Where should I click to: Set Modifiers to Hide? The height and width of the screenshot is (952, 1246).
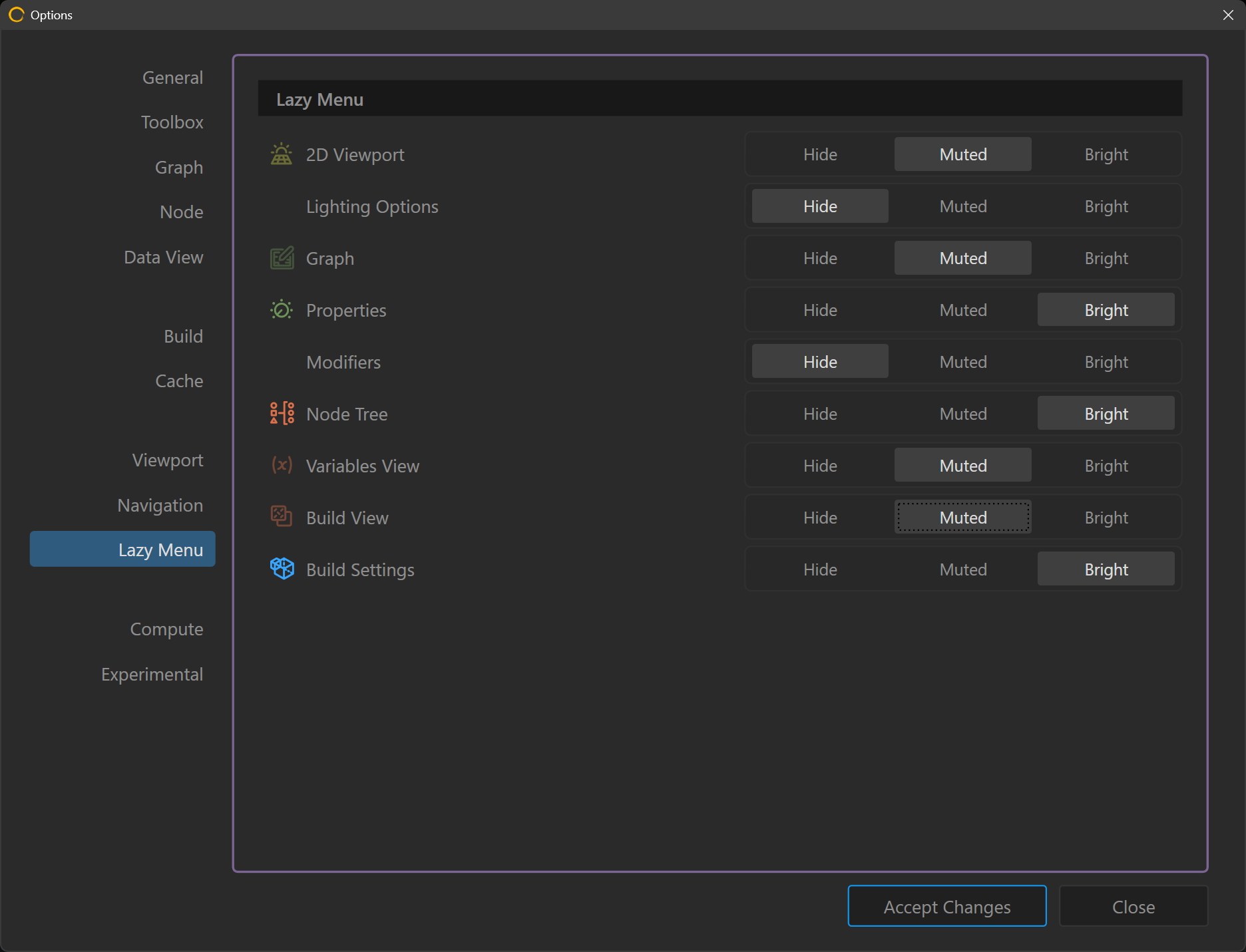820,362
